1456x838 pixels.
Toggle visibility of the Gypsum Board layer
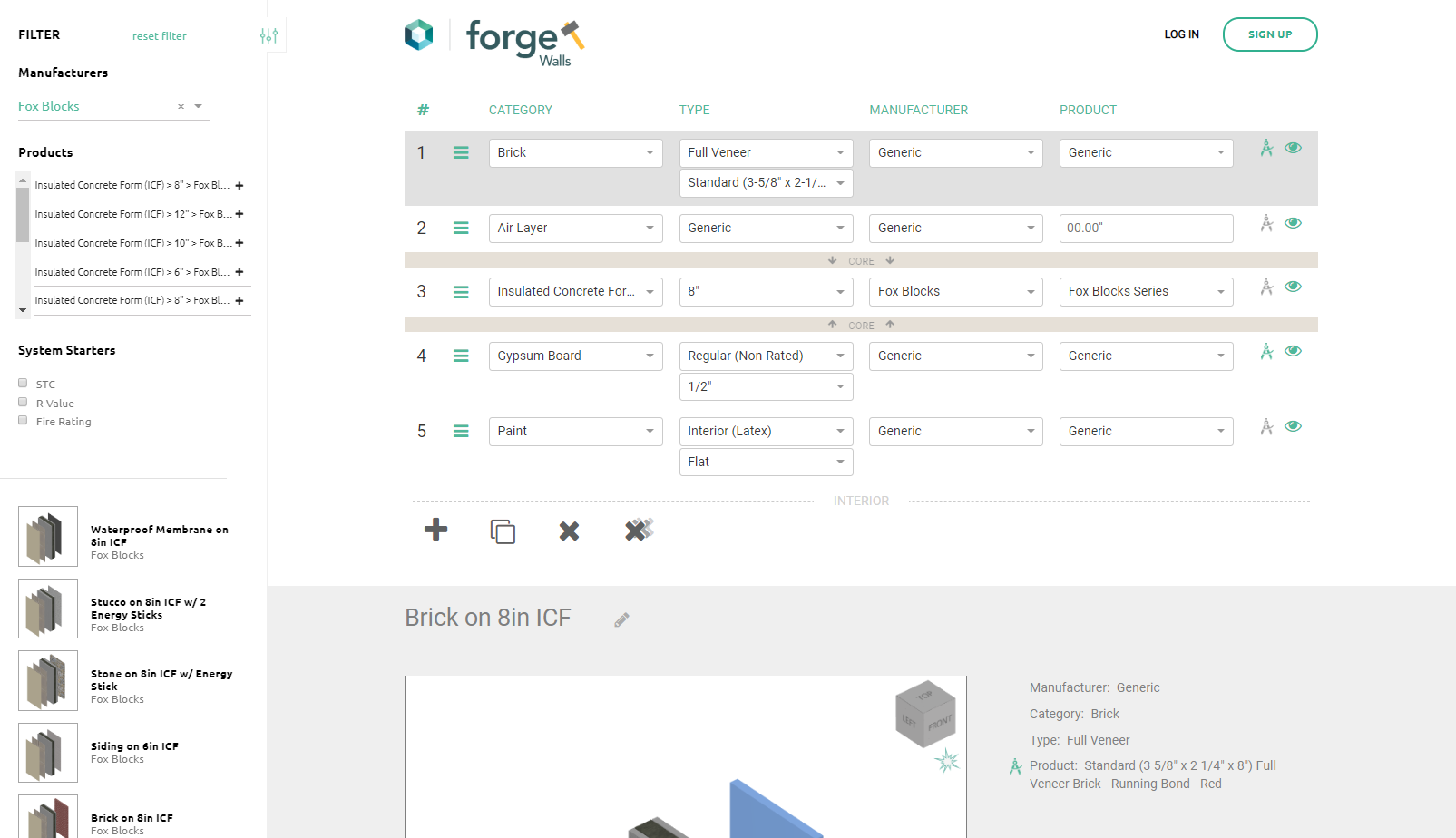pyautogui.click(x=1294, y=351)
